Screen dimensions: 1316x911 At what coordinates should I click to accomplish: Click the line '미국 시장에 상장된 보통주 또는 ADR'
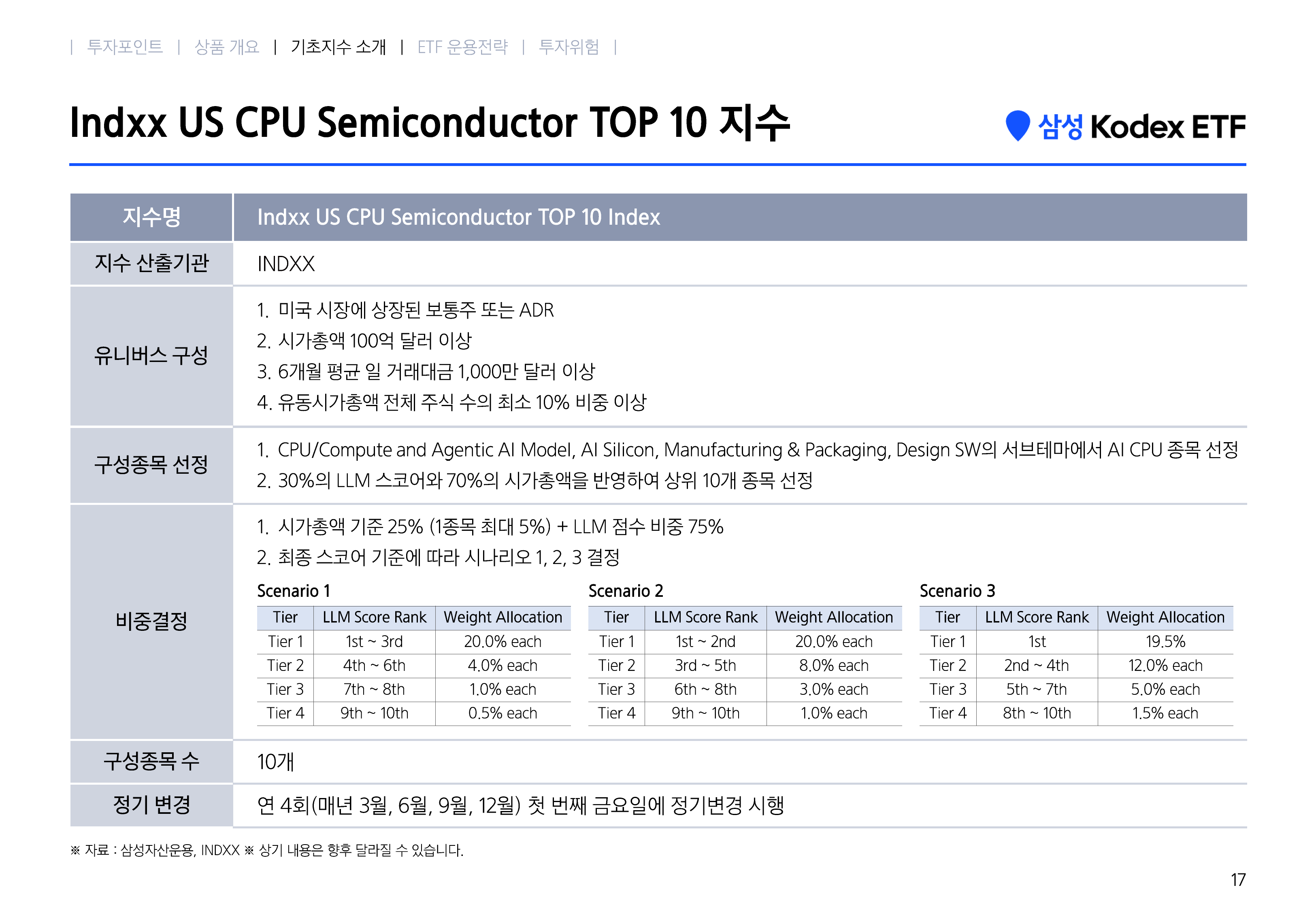(x=416, y=310)
